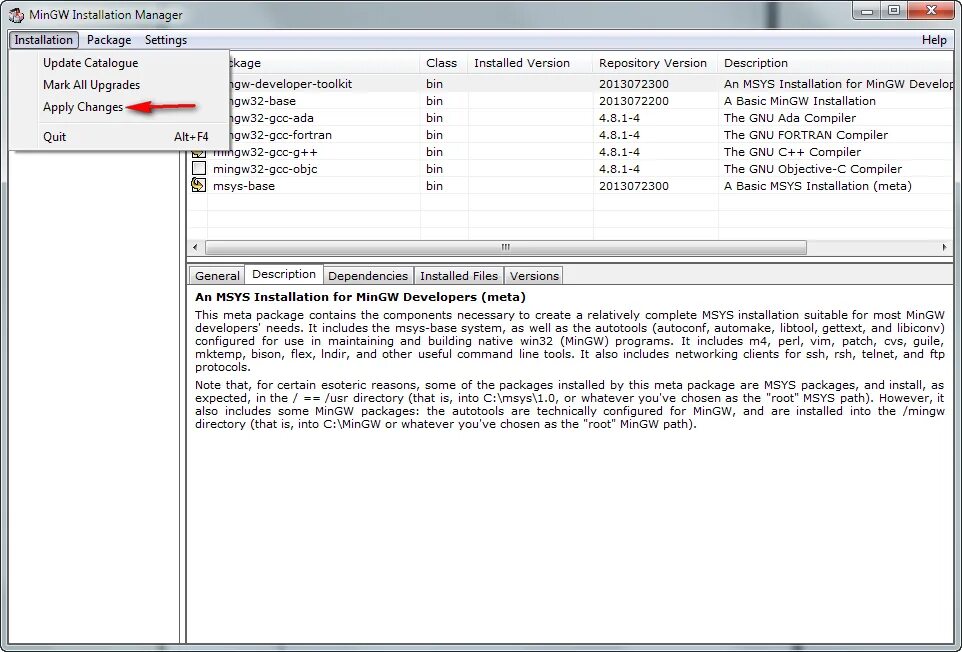Open the Versions tab
This screenshot has height=652, width=962.
coord(534,276)
